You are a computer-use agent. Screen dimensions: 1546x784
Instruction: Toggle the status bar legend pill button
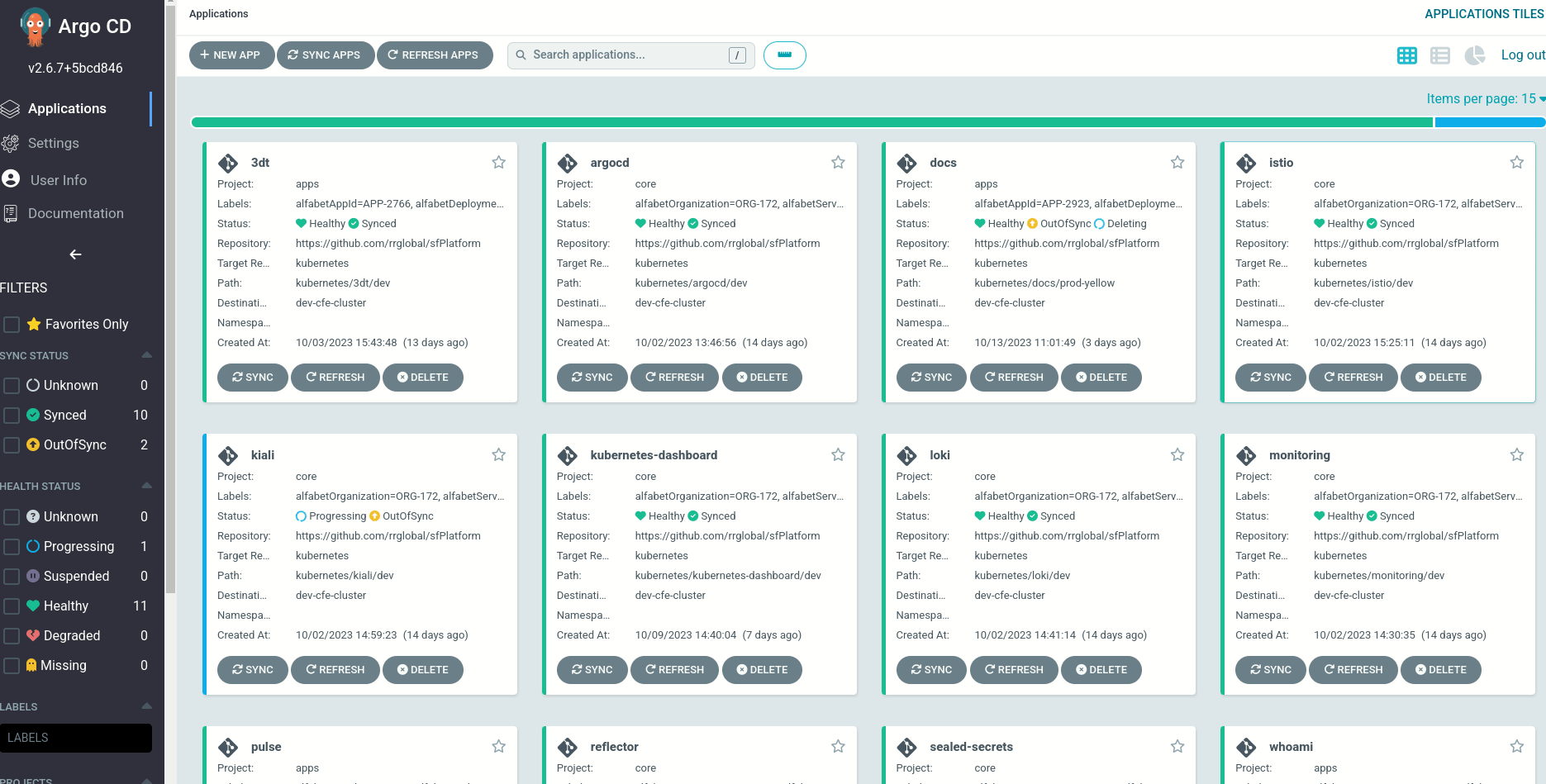point(785,55)
